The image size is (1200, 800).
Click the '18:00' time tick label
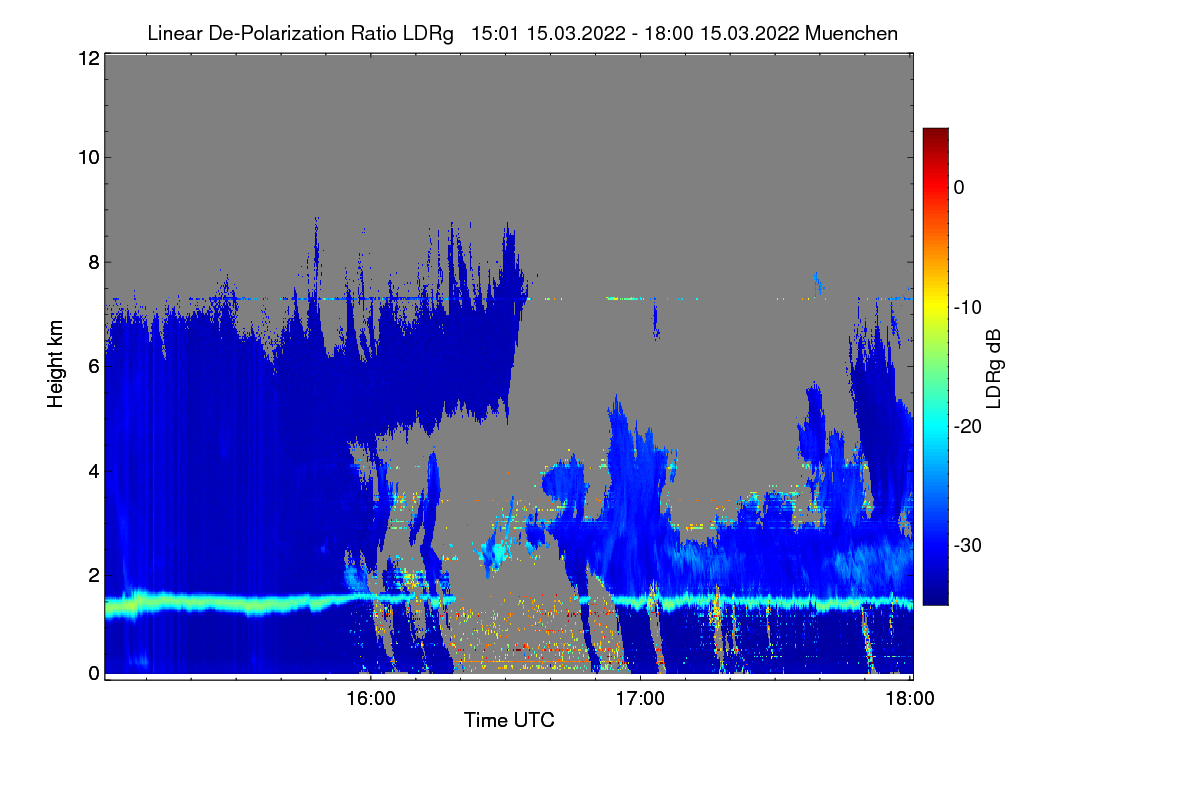click(910, 698)
